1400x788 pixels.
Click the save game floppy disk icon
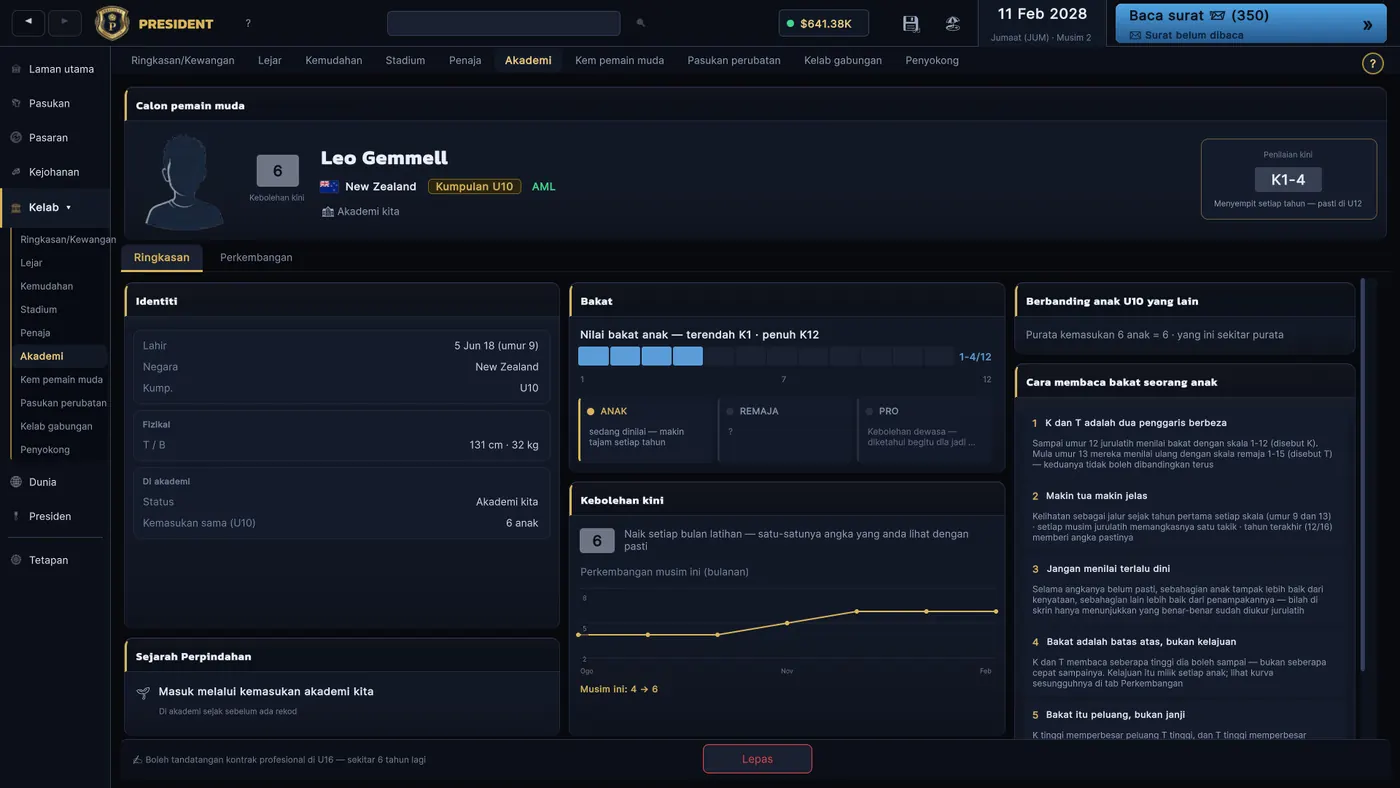tap(911, 23)
